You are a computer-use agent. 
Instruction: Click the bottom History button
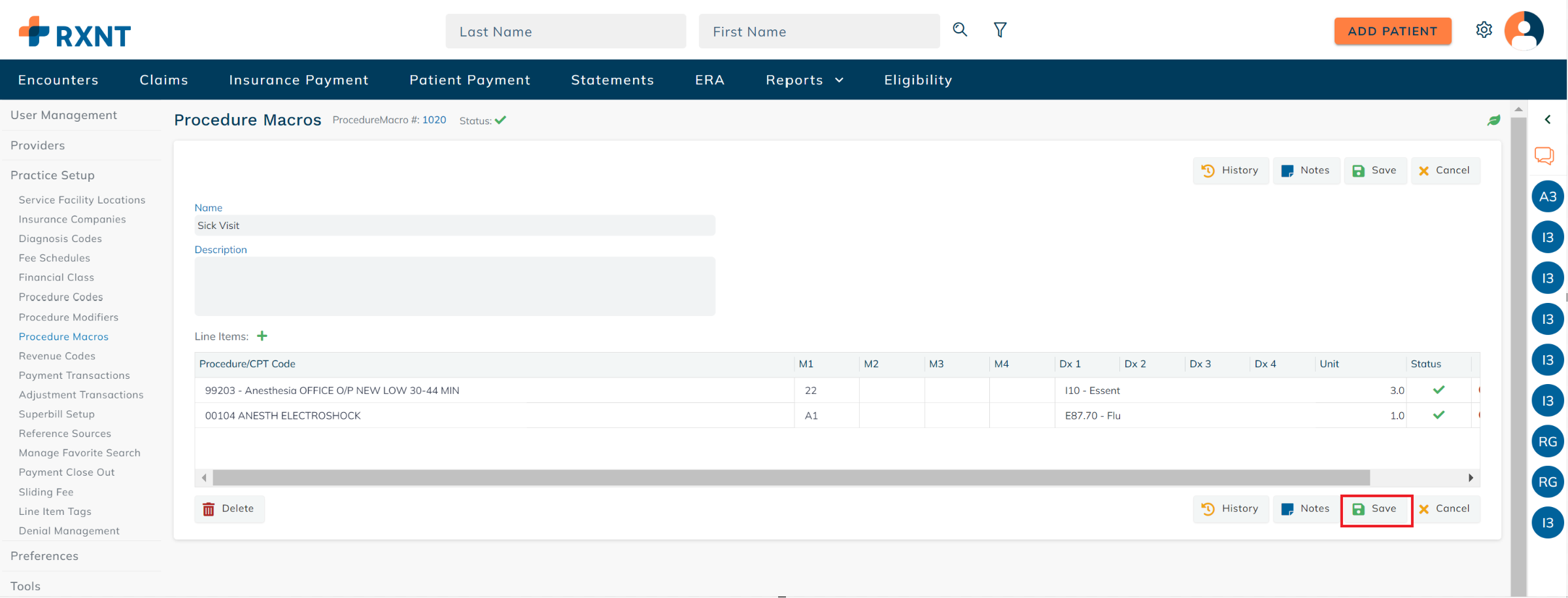(x=1230, y=509)
